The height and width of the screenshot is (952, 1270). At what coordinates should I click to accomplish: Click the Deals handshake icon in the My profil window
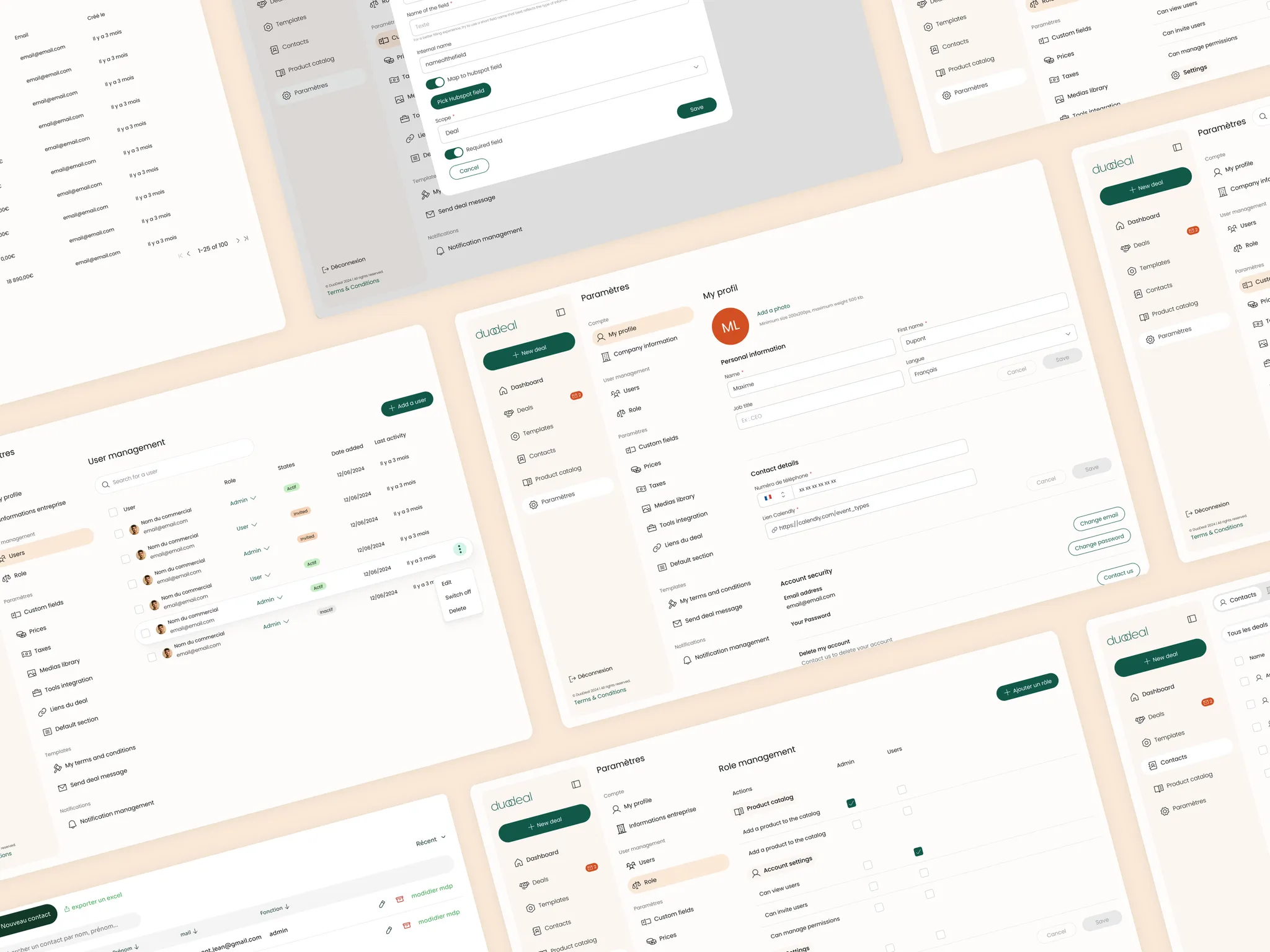coord(508,413)
